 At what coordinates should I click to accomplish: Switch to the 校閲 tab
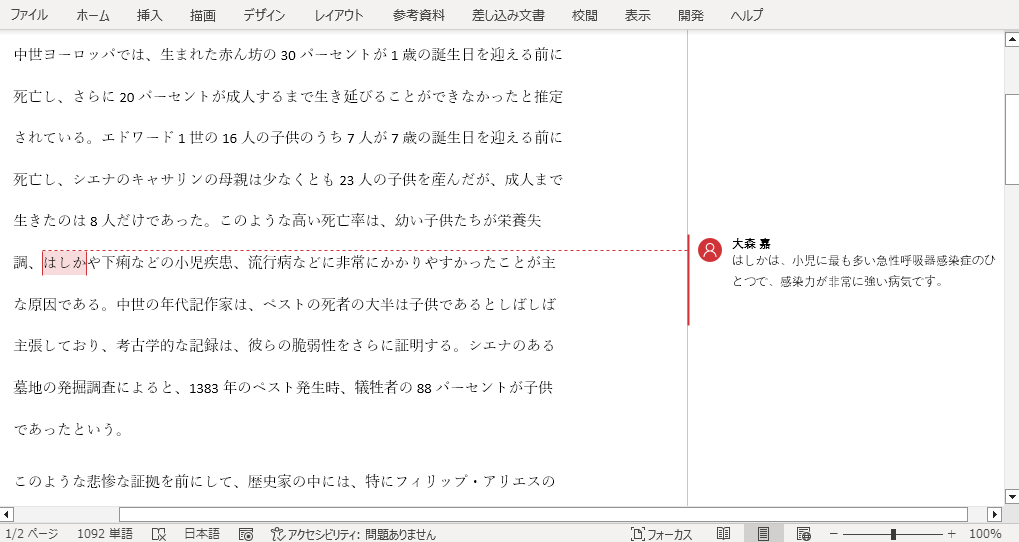584,15
